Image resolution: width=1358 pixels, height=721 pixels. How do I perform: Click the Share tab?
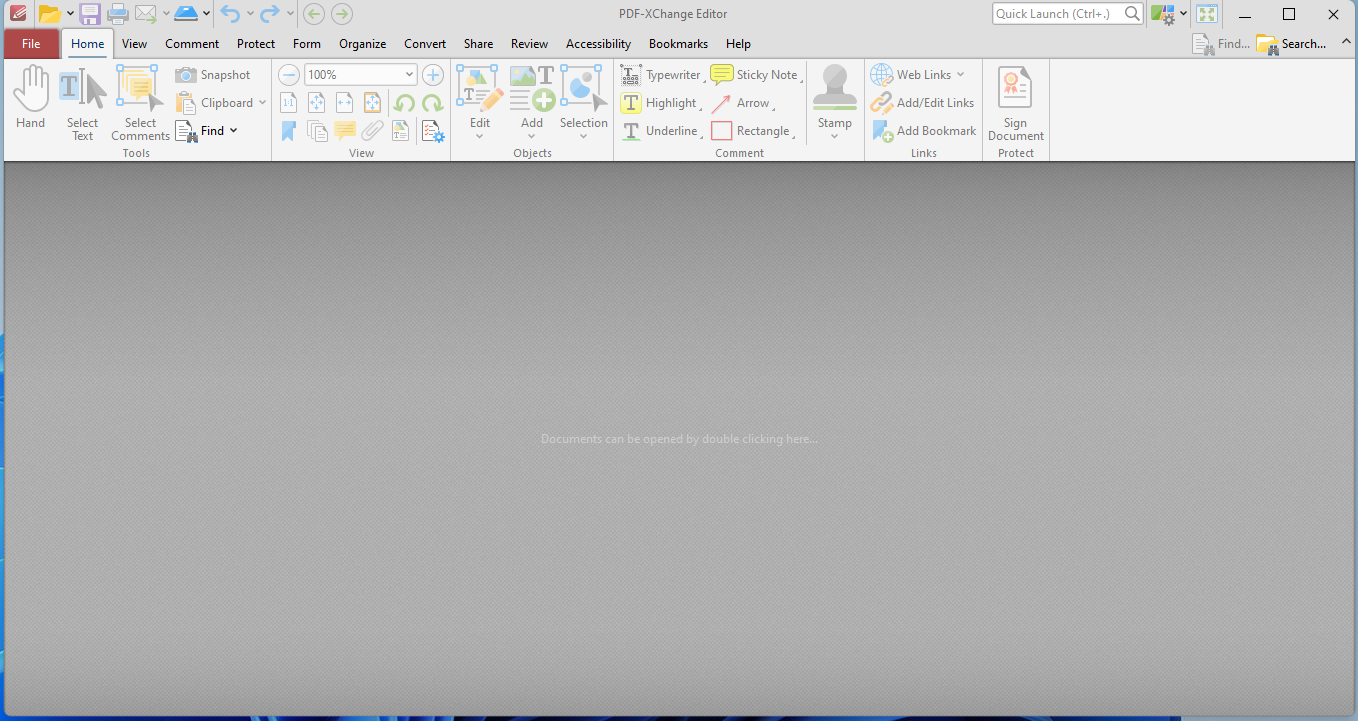coord(478,44)
